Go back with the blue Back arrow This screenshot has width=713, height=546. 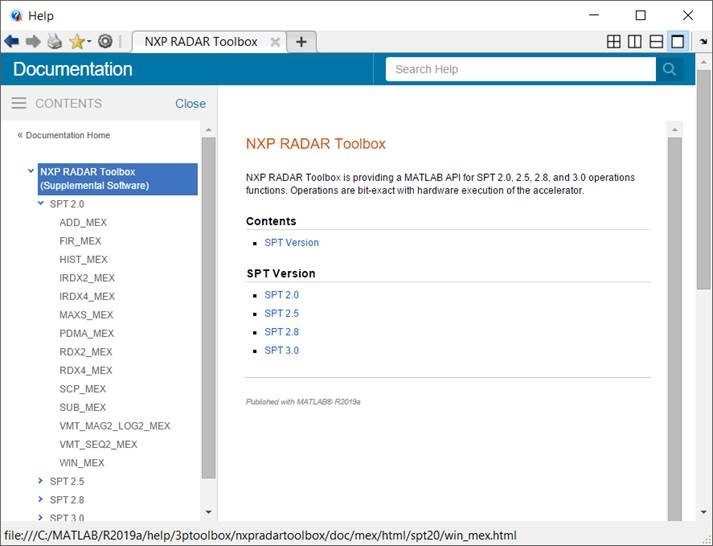11,42
